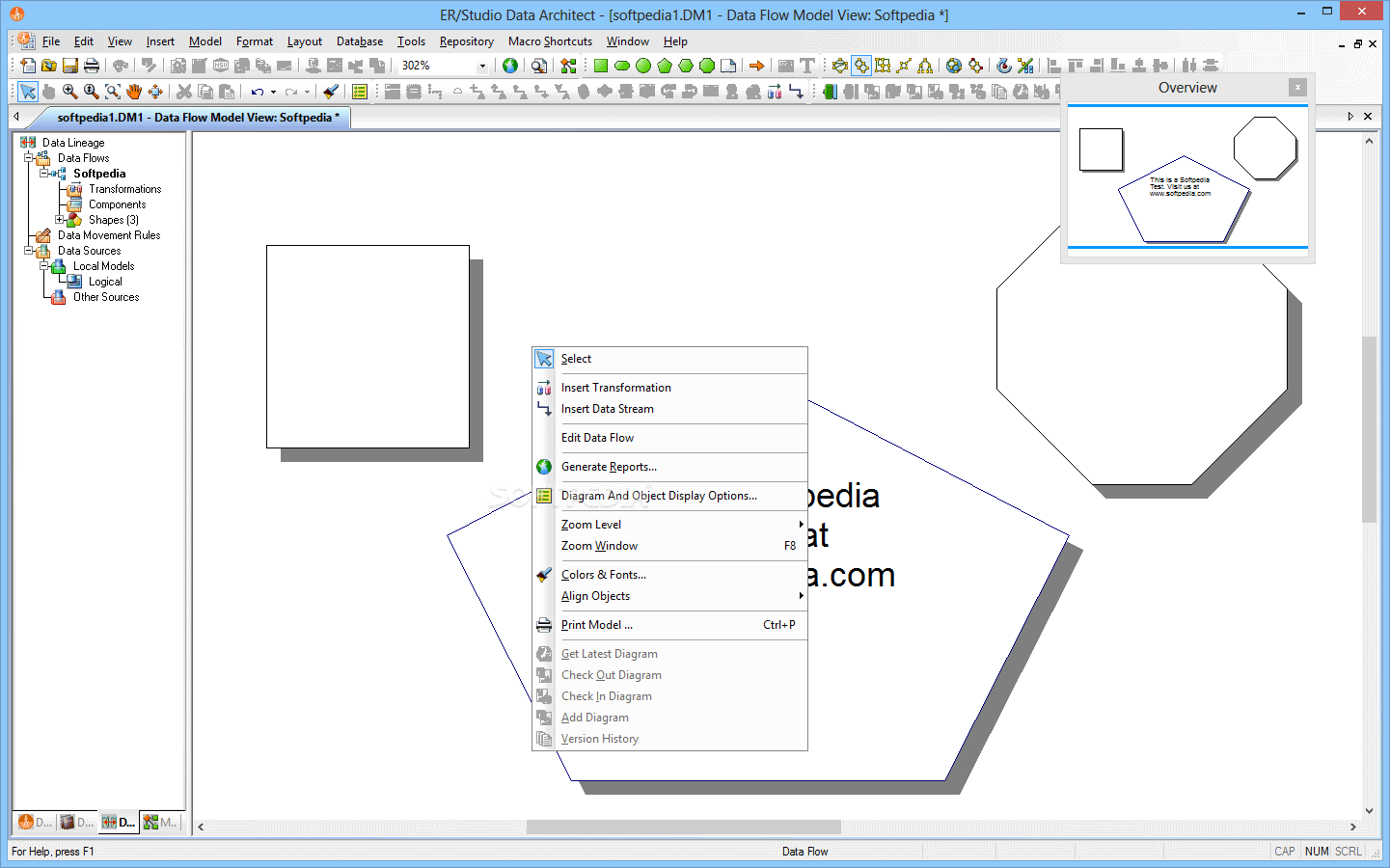The height and width of the screenshot is (868, 1390).
Task: Collapse the Softpedia tree node
Action: tap(44, 174)
